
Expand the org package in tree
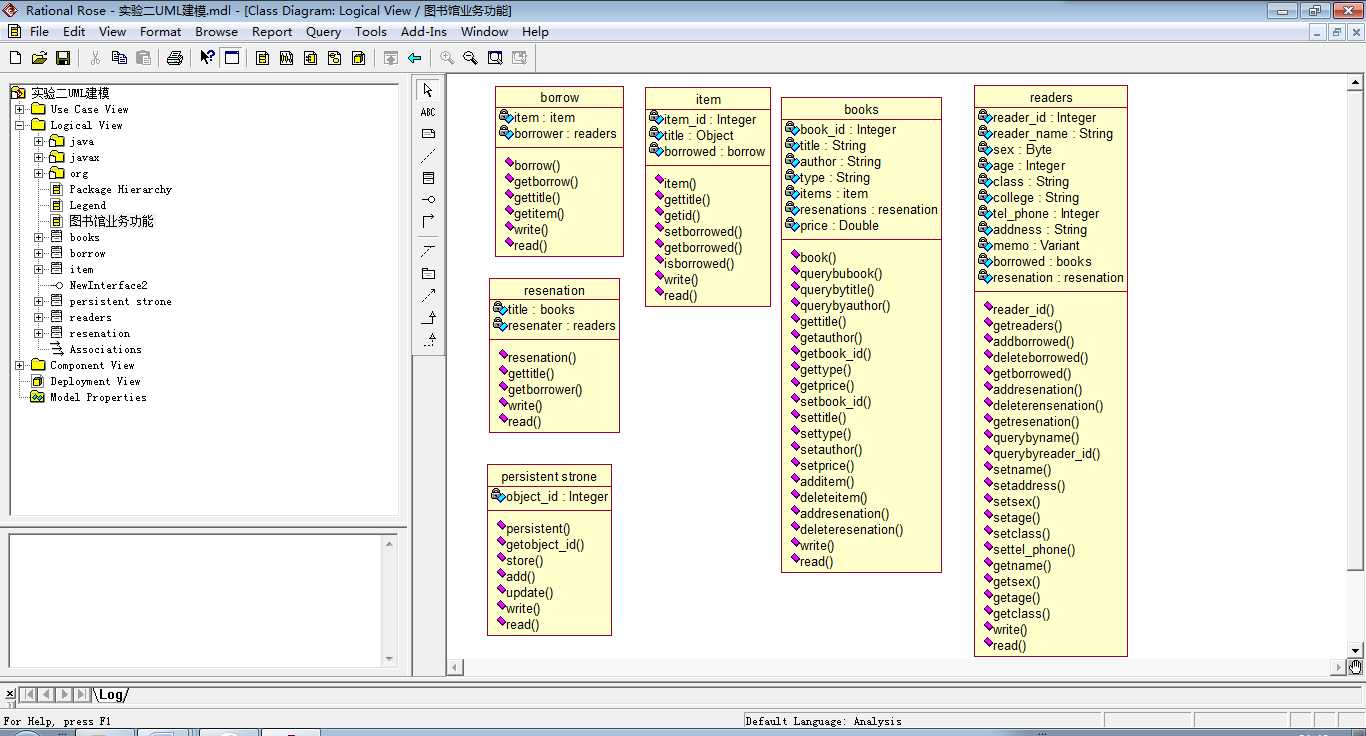[39, 173]
